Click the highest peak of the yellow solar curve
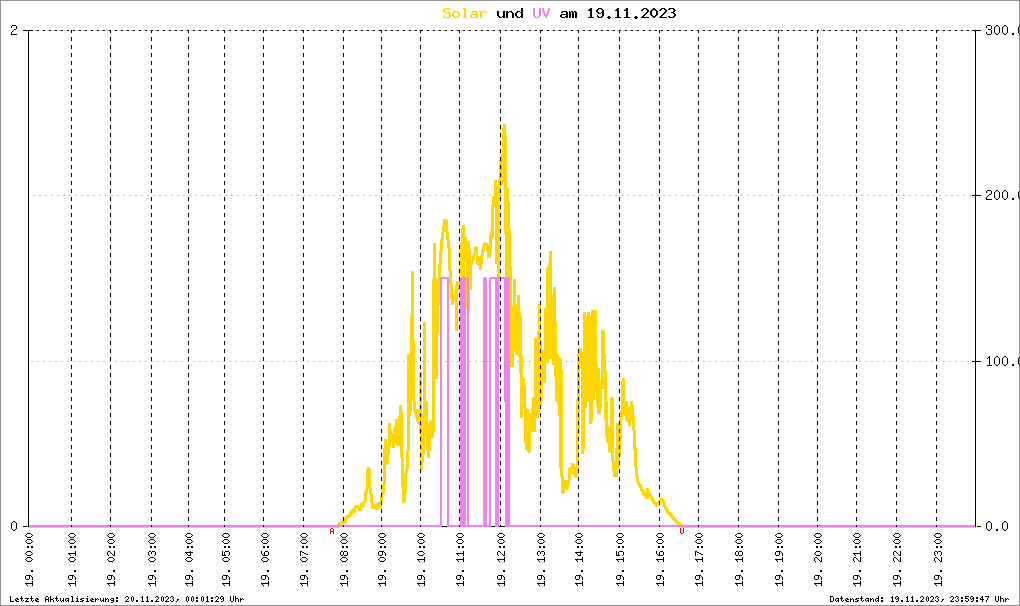This screenshot has height=606, width=1020. (504, 127)
